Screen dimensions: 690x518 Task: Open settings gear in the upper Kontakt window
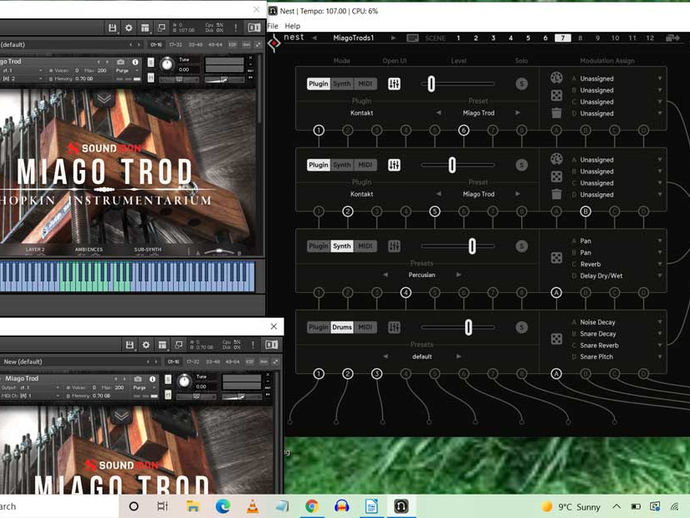click(128, 28)
